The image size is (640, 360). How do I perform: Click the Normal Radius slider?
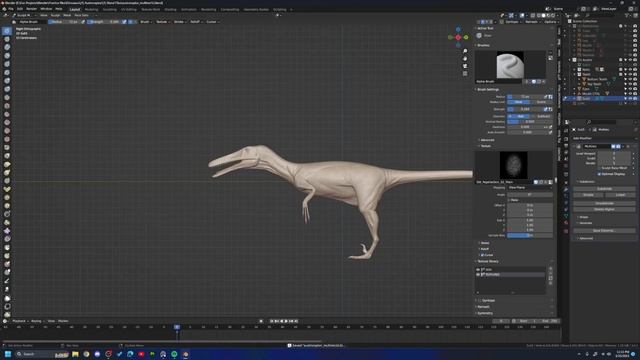coord(530,122)
